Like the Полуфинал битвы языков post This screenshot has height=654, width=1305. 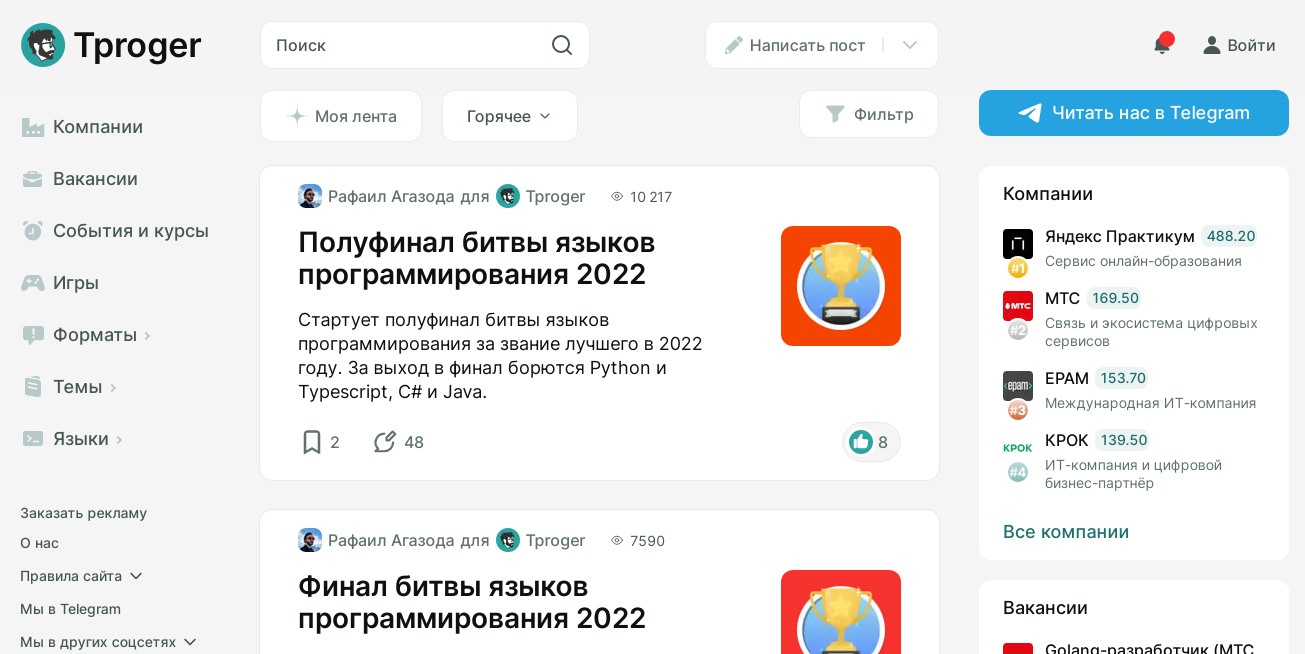point(861,442)
